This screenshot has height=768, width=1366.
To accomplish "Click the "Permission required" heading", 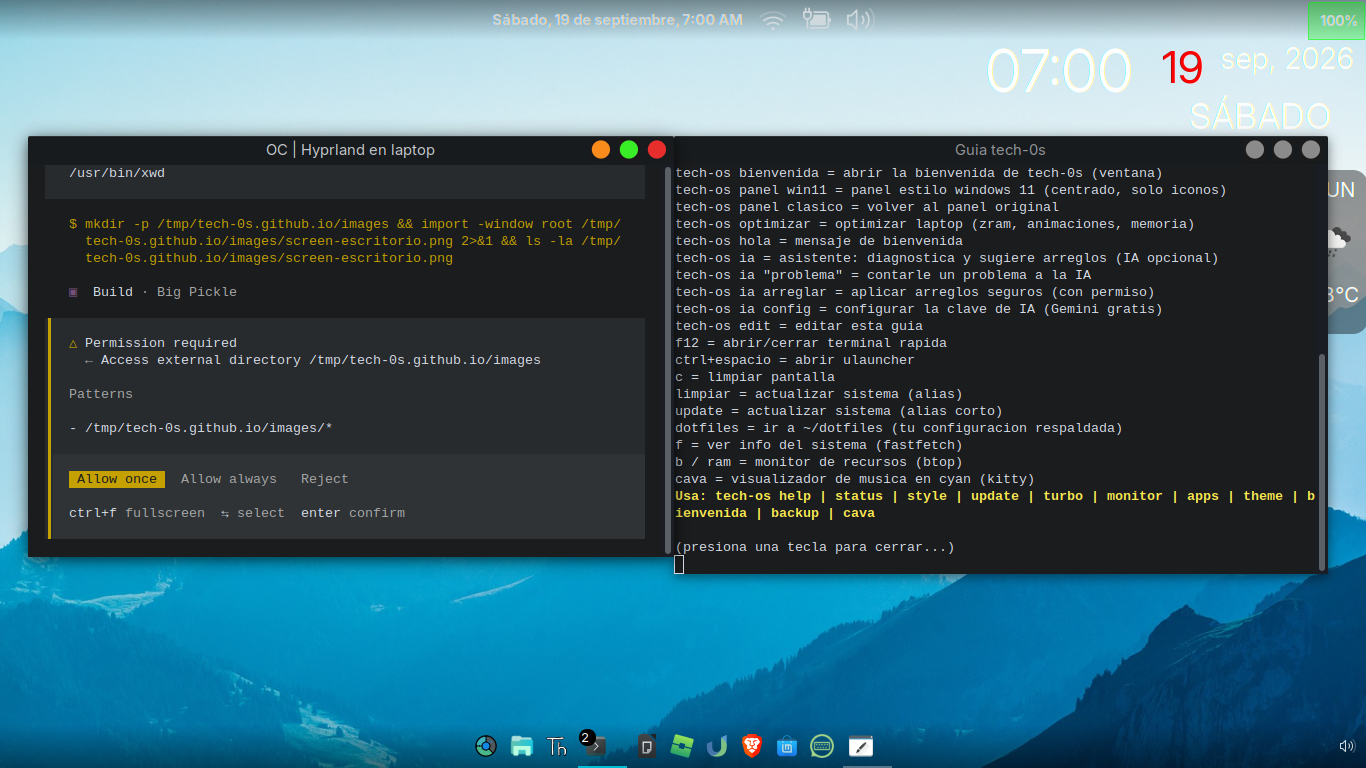I will (161, 343).
